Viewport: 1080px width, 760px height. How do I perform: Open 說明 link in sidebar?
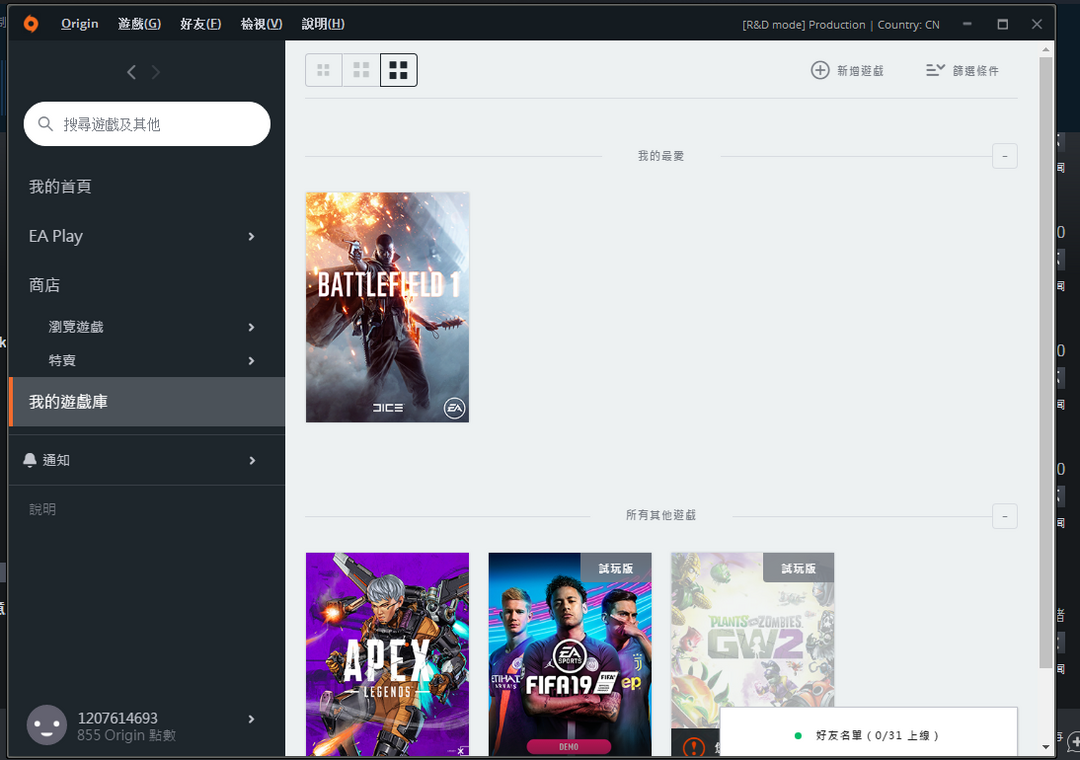click(42, 509)
